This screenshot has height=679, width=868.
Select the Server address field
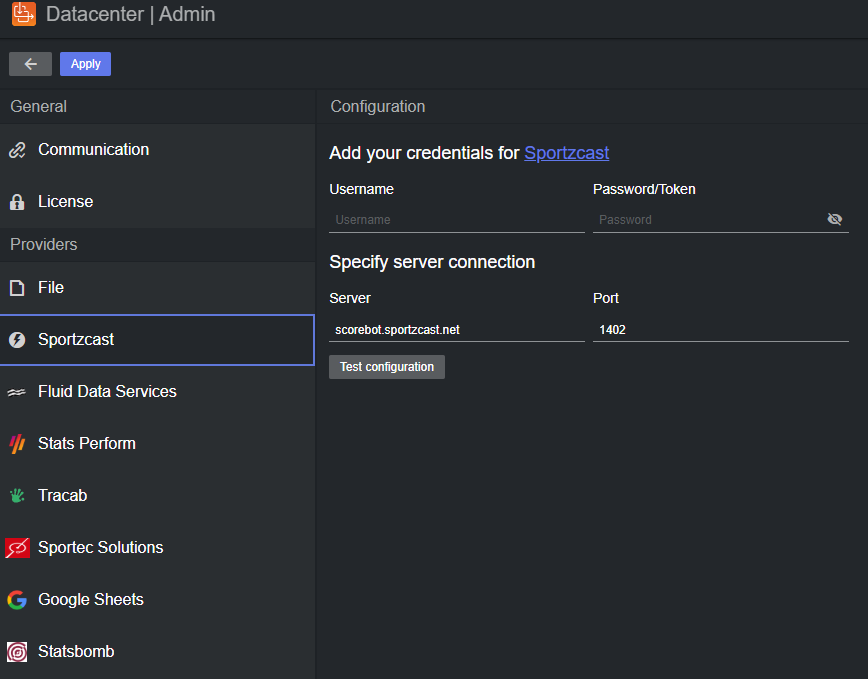coord(456,329)
